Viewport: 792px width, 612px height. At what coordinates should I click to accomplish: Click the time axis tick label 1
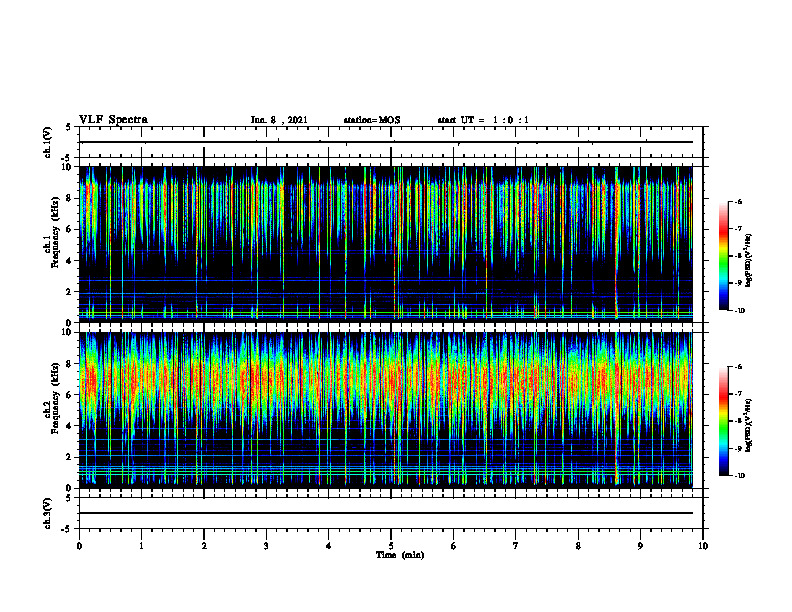(141, 546)
